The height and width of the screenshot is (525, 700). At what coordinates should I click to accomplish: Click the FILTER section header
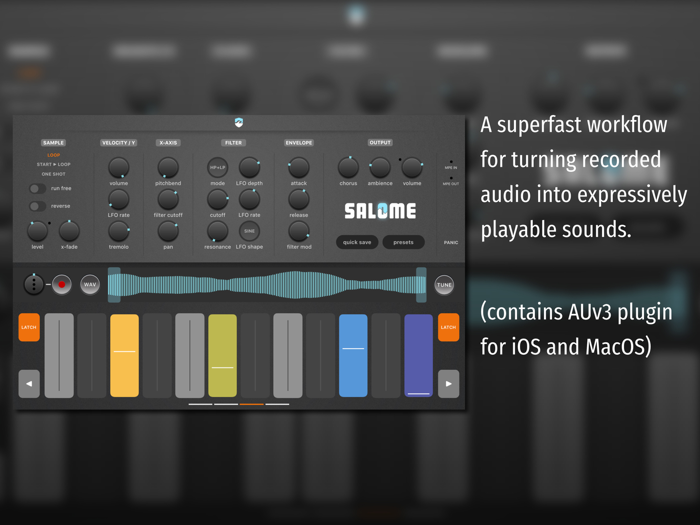point(233,143)
